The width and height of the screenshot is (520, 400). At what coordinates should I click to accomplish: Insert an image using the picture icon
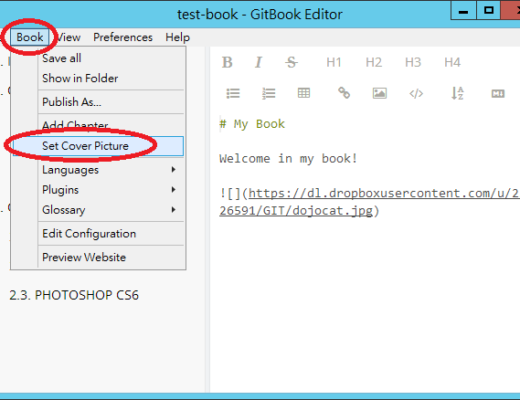380,93
